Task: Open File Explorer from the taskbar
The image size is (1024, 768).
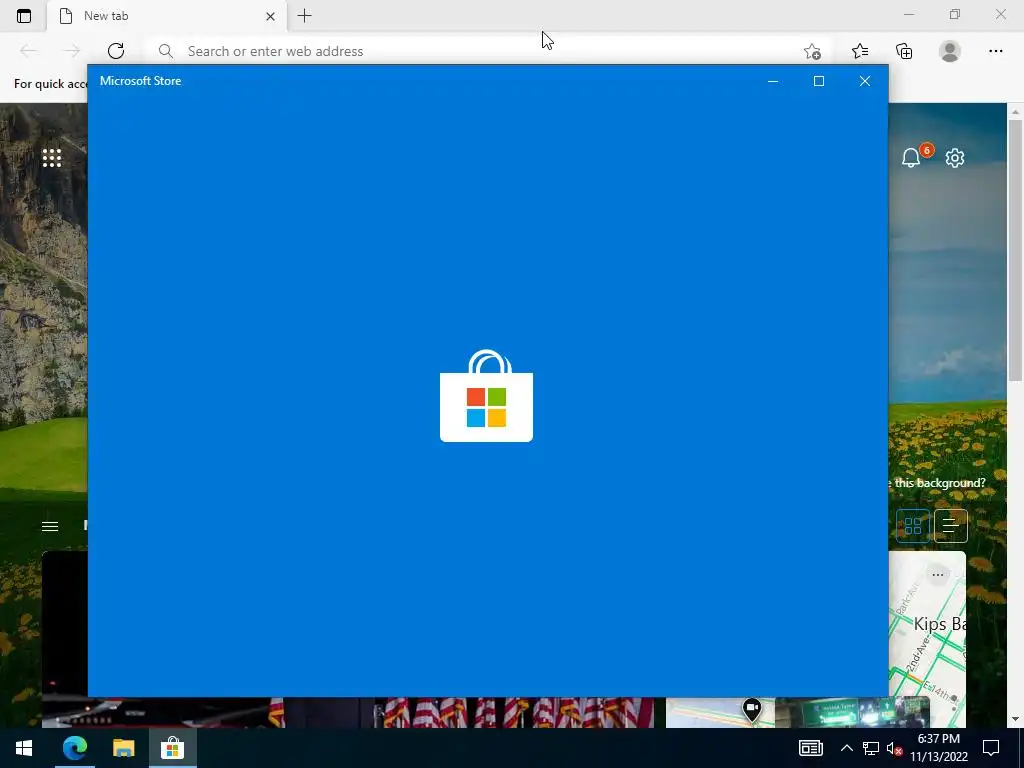Action: (x=123, y=748)
